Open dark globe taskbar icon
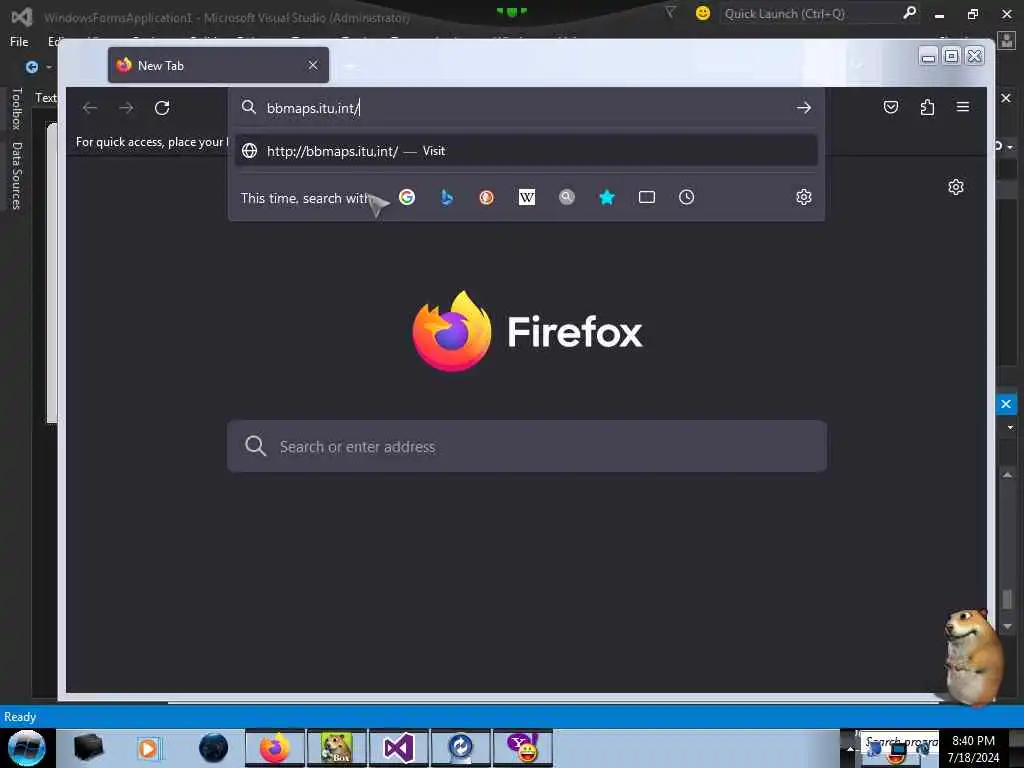This screenshot has height=768, width=1024. click(214, 748)
